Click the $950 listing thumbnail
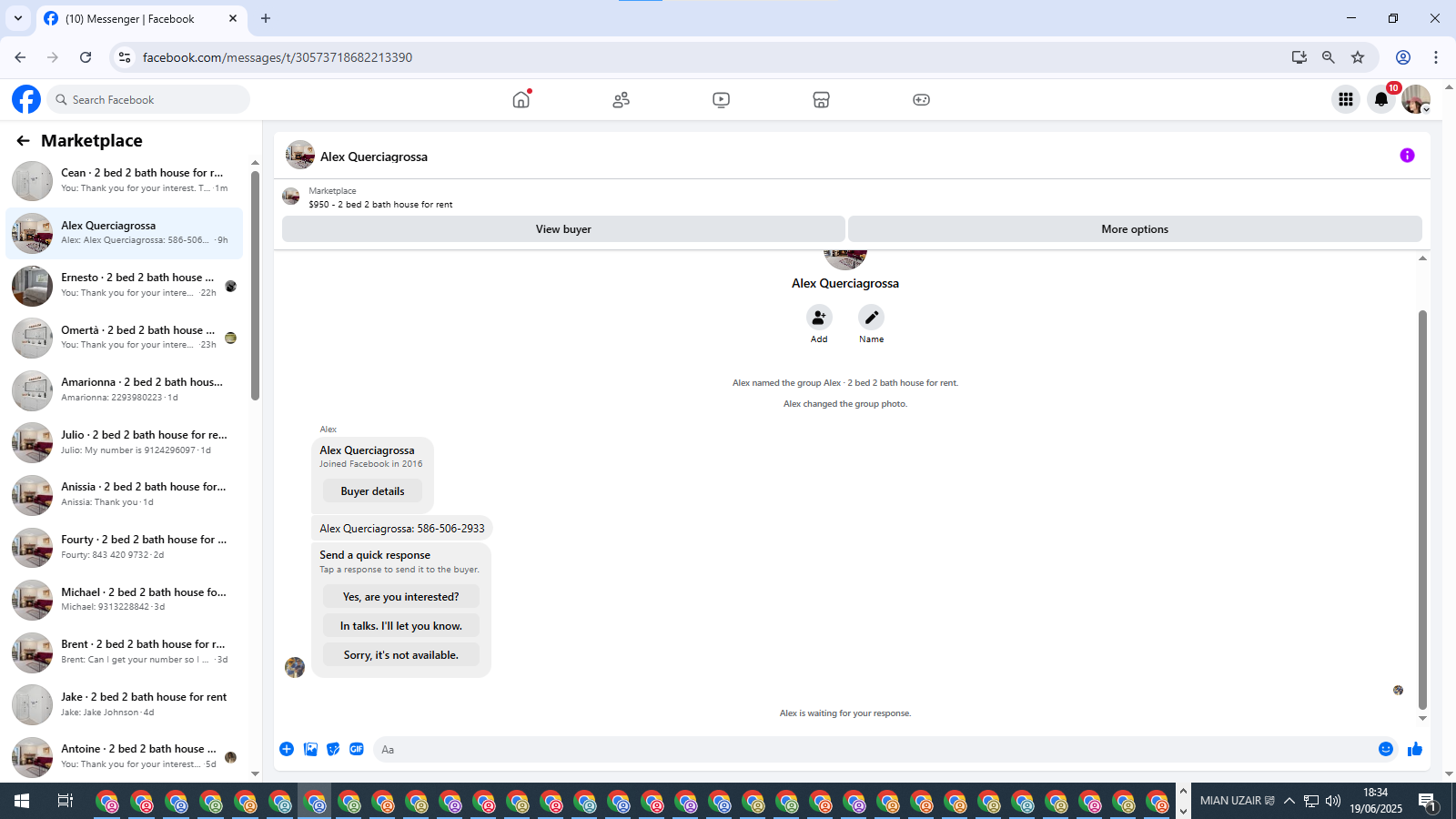 [291, 197]
